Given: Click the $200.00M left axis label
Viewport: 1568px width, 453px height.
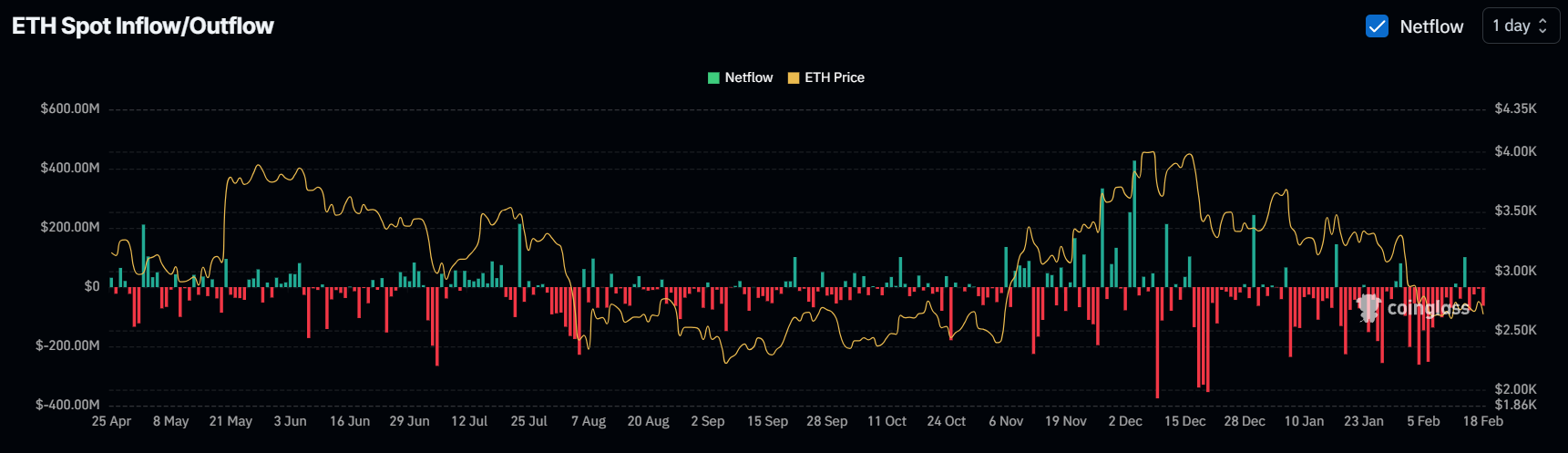Looking at the screenshot, I should point(70,227).
